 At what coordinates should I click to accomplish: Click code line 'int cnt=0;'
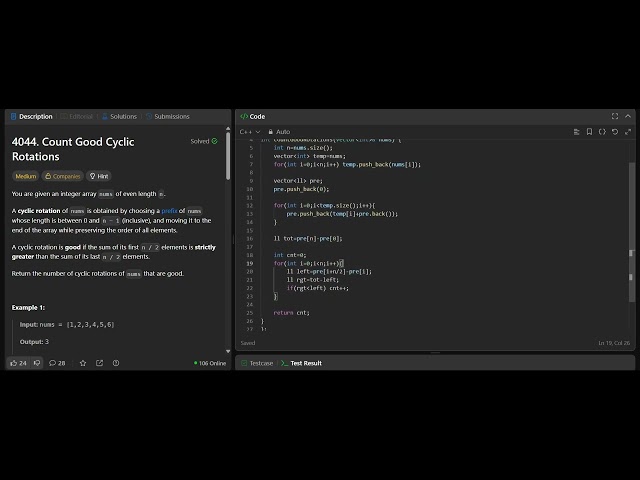(290, 255)
